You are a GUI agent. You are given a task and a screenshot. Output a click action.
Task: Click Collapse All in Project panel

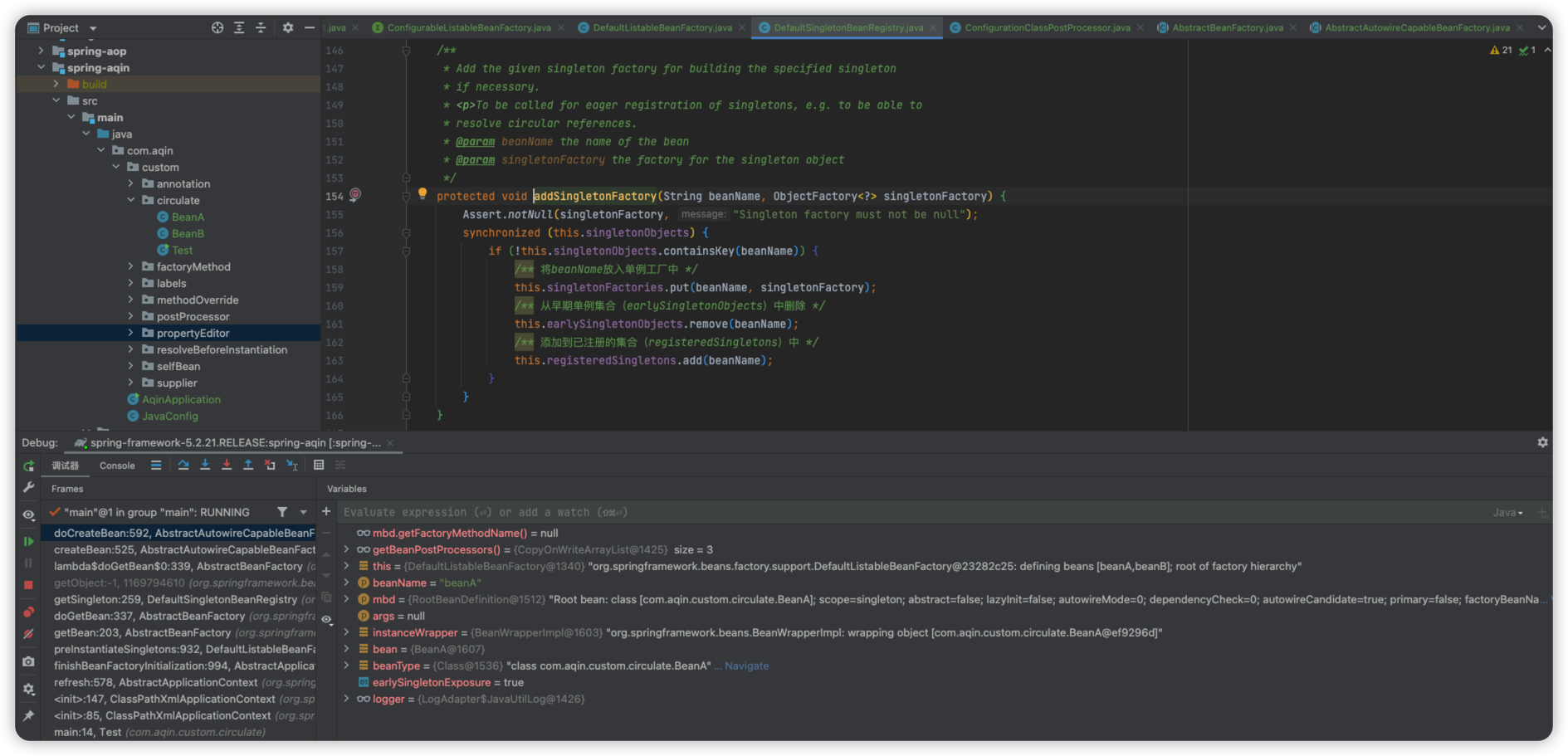coord(261,27)
